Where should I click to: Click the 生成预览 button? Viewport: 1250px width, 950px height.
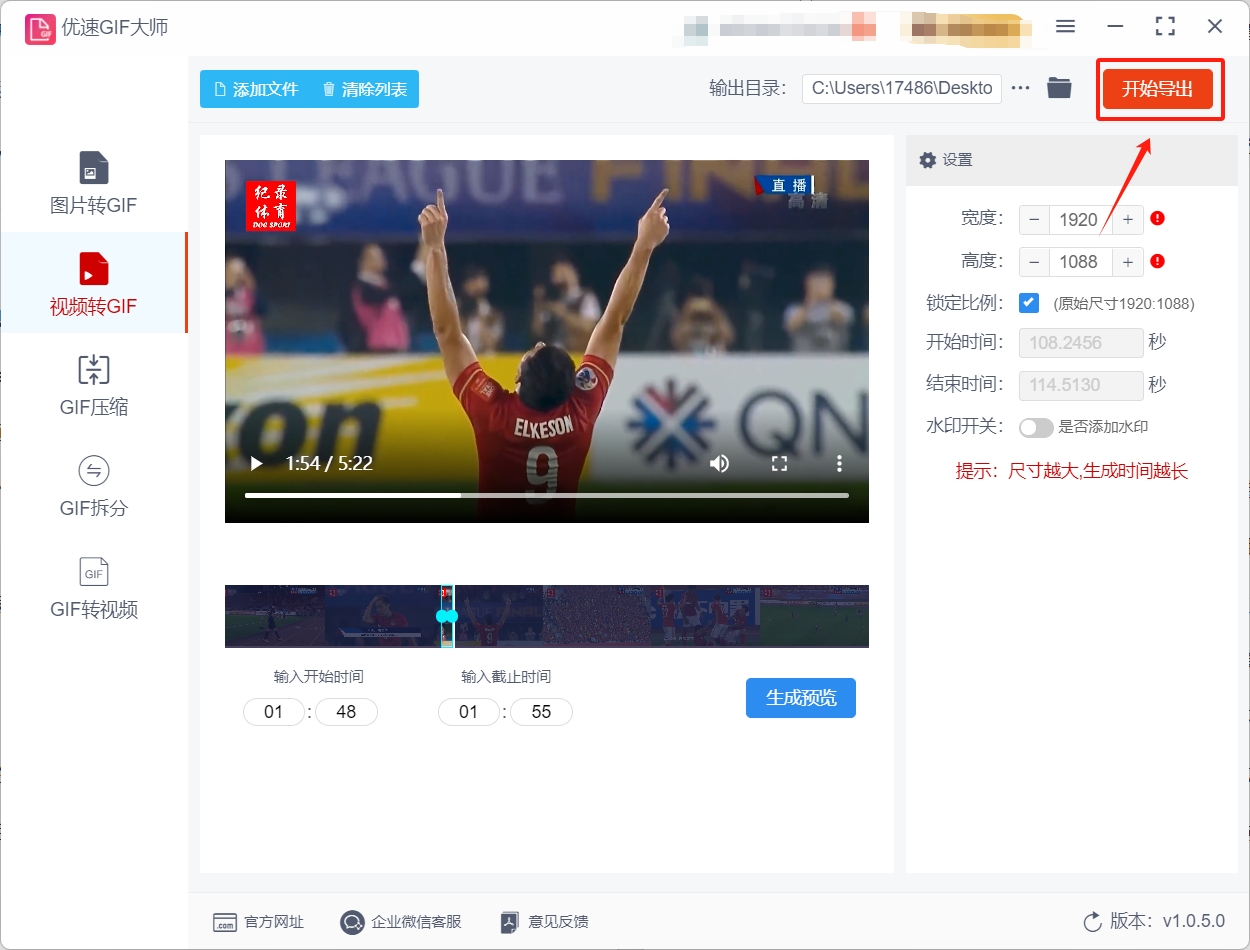click(801, 698)
